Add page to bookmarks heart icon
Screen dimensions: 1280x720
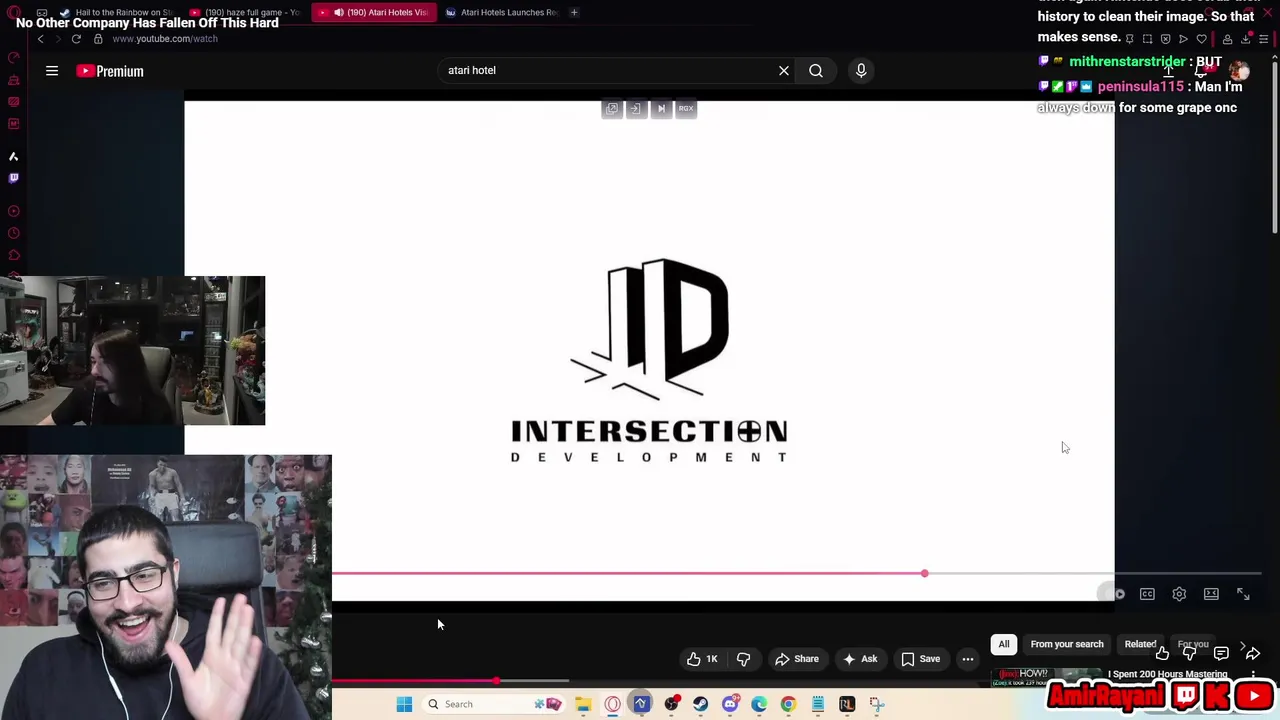[x=1201, y=39]
